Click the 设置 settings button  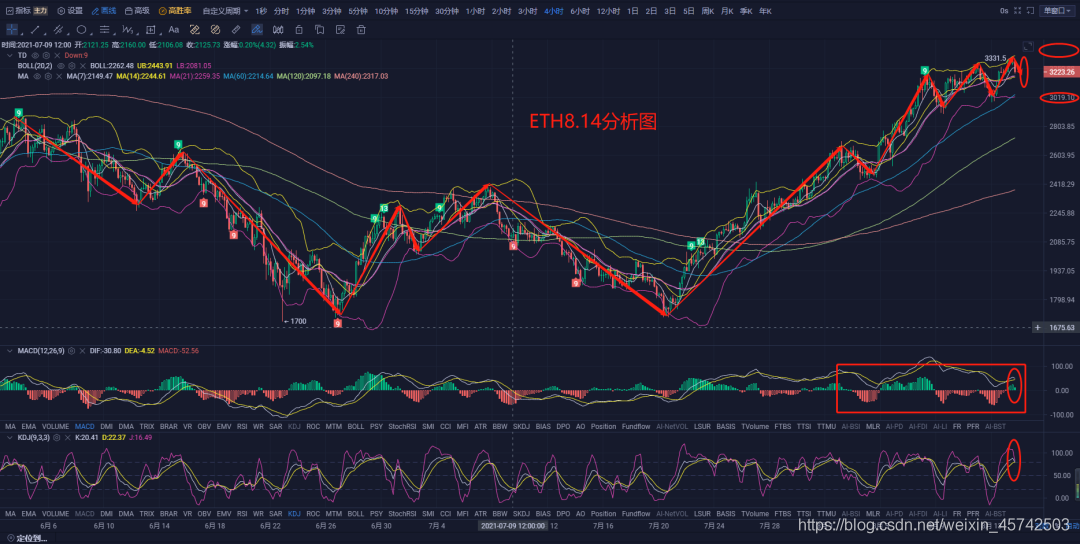coord(70,10)
